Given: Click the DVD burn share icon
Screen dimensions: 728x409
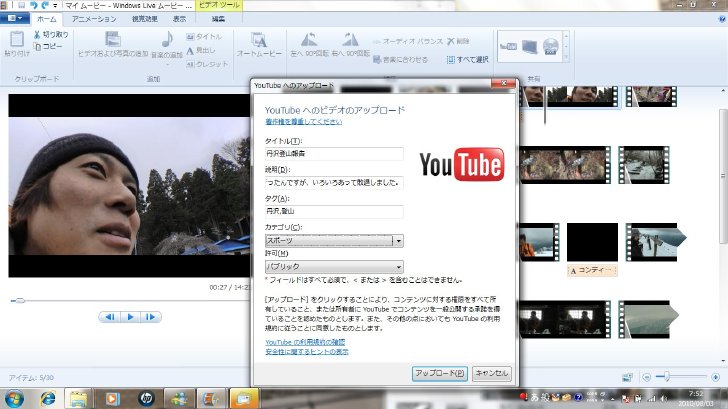Looking at the screenshot, I should [551, 46].
